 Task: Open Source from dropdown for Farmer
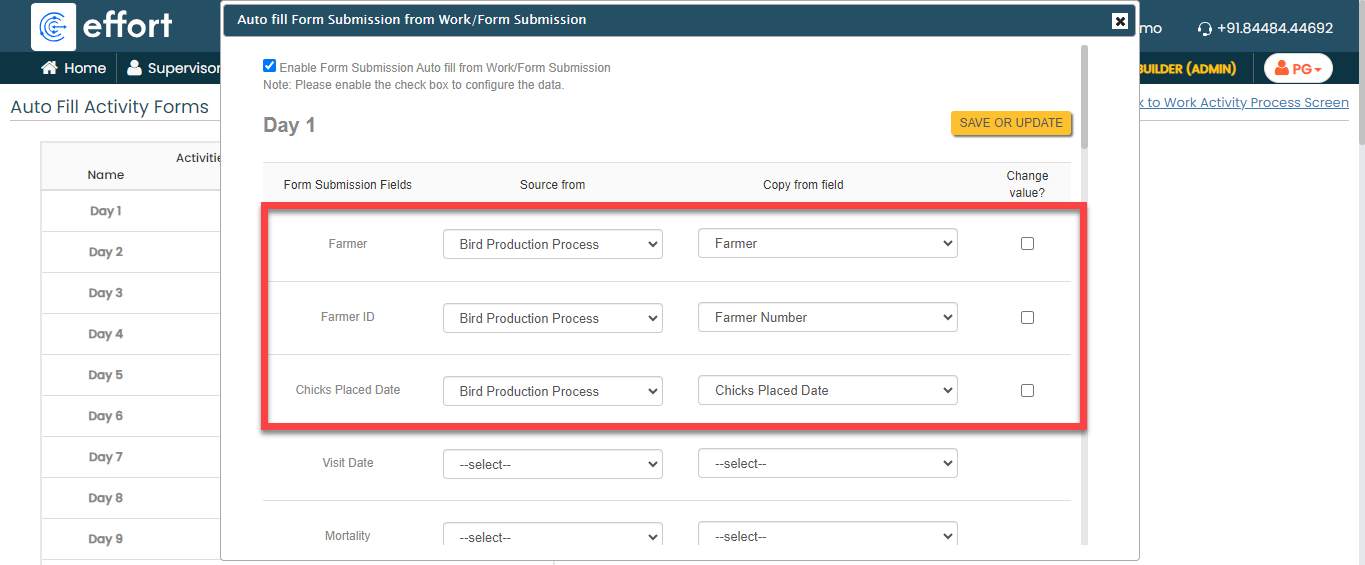point(552,244)
